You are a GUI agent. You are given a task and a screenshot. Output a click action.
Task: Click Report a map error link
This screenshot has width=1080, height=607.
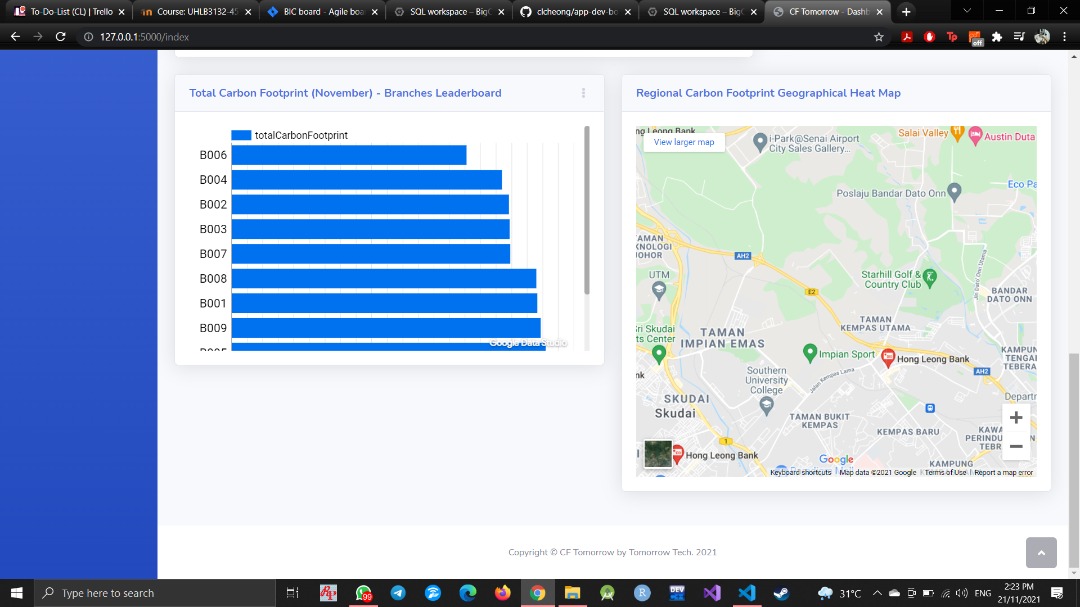pos(1004,473)
